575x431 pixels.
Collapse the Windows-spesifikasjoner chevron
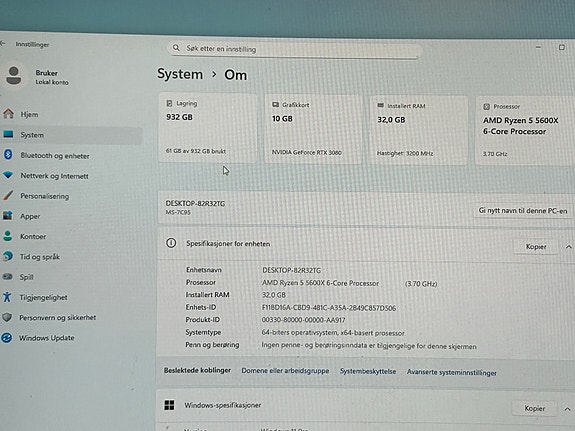point(567,409)
